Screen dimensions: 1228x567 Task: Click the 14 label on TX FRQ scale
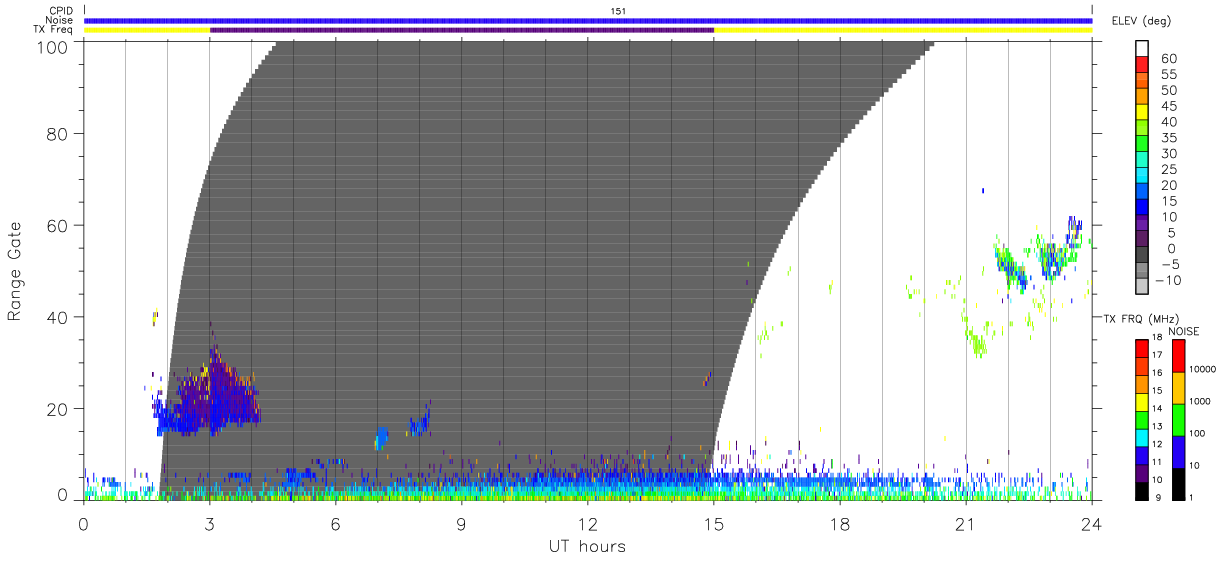pyautogui.click(x=1157, y=408)
